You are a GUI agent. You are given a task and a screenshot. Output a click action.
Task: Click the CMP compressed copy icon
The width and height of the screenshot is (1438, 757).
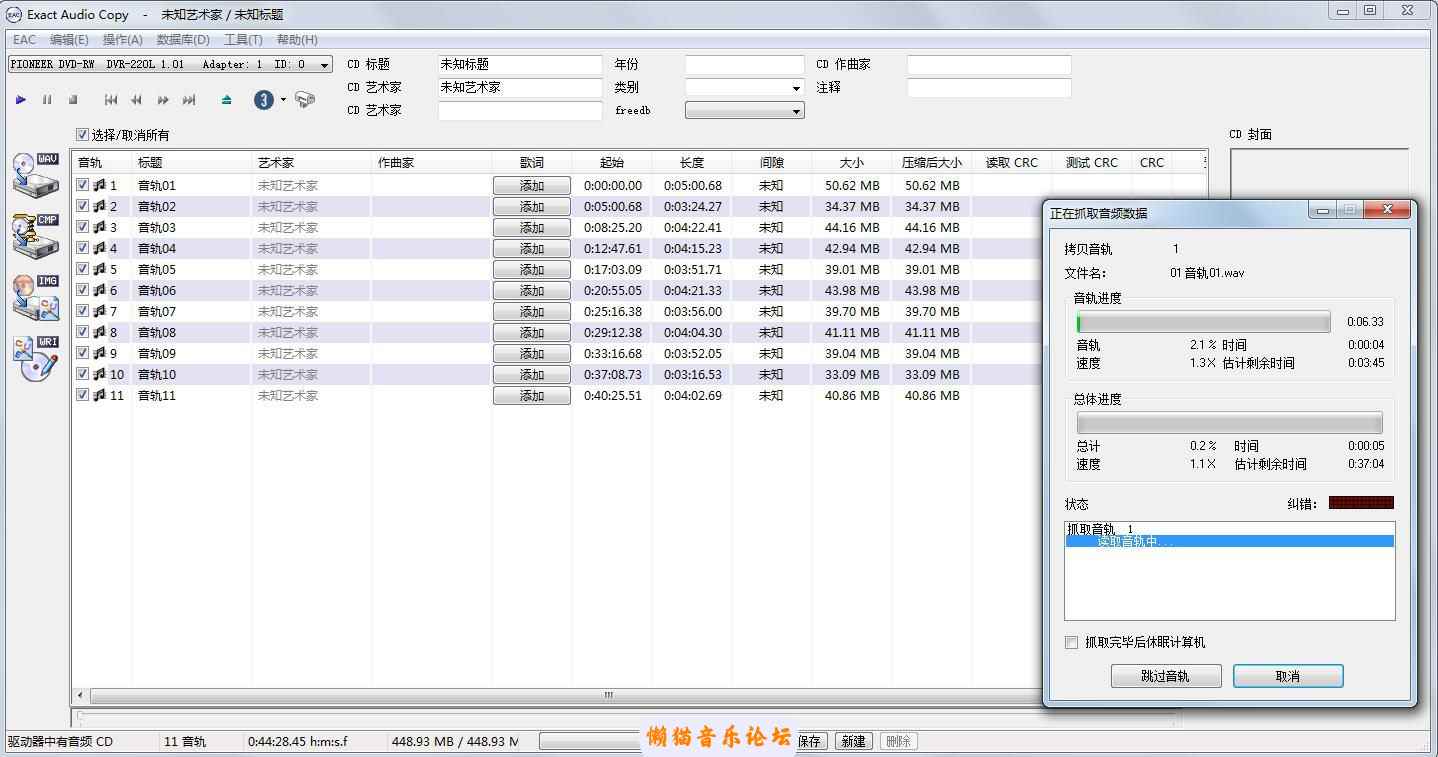[36, 235]
